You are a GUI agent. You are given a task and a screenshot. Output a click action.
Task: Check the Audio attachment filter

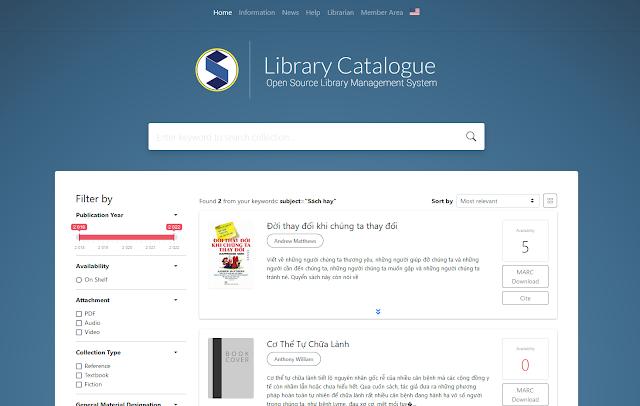(79, 323)
